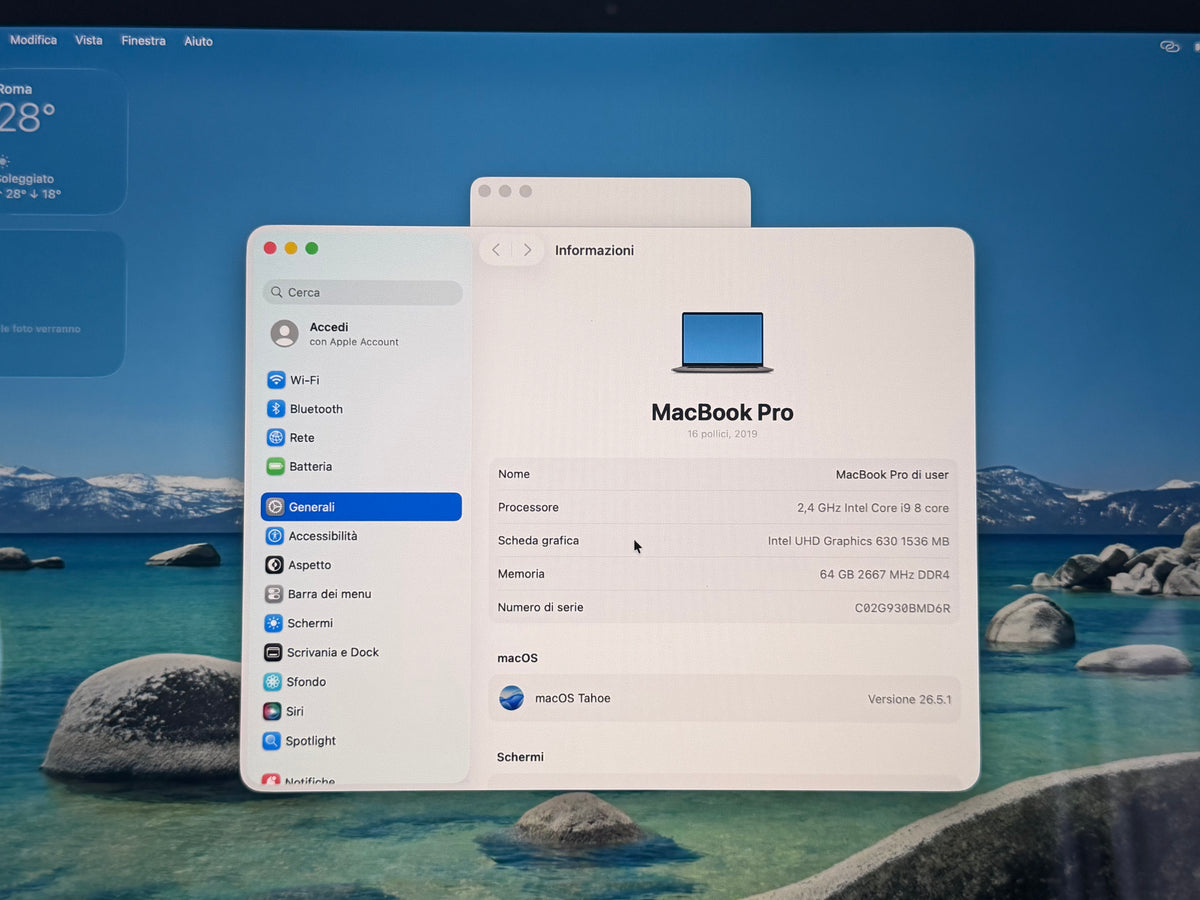Click the Cerca search field
This screenshot has height=900, width=1200.
tap(363, 292)
